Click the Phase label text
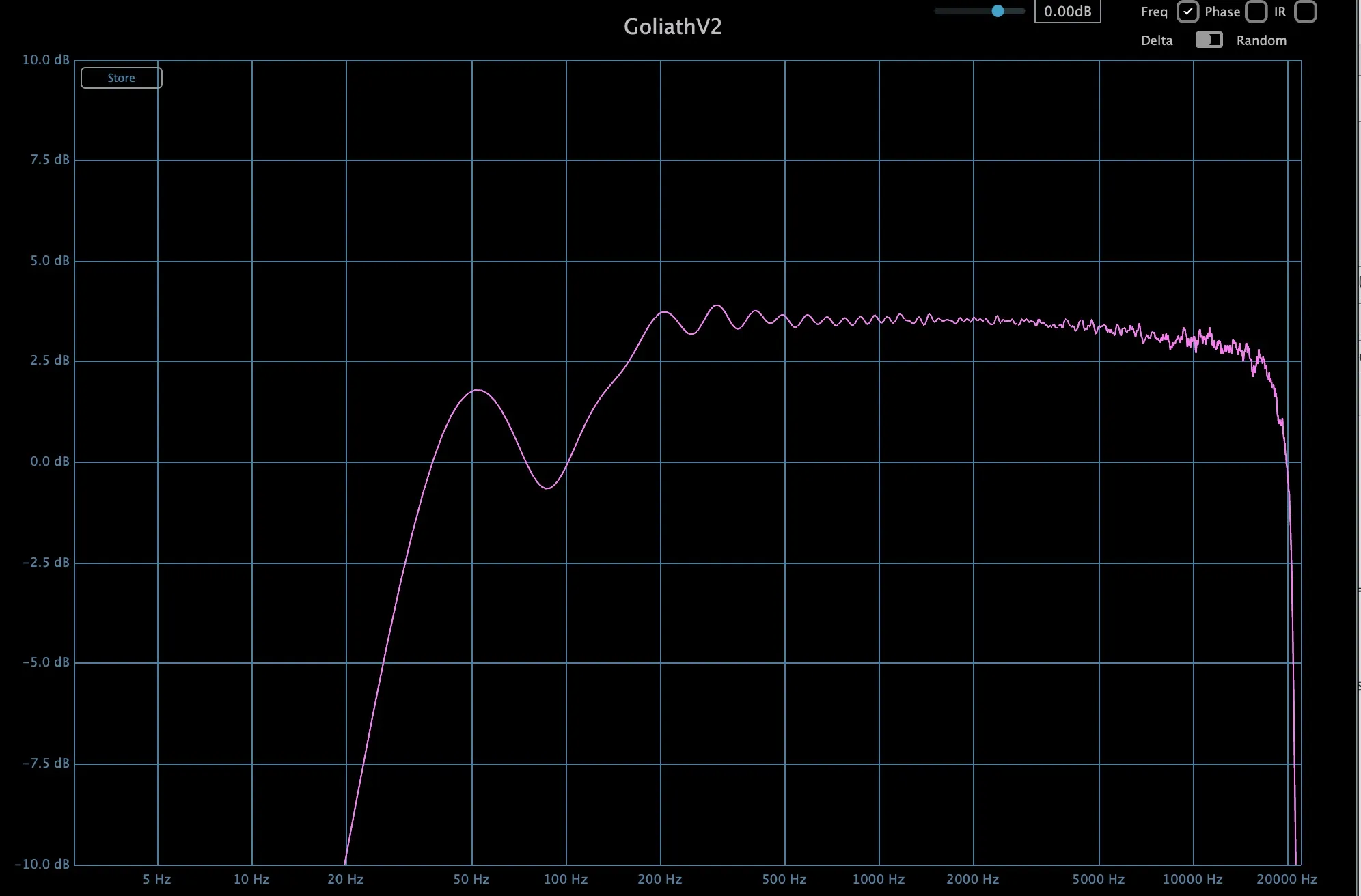Screen dimensions: 1361x896 click(x=1222, y=12)
